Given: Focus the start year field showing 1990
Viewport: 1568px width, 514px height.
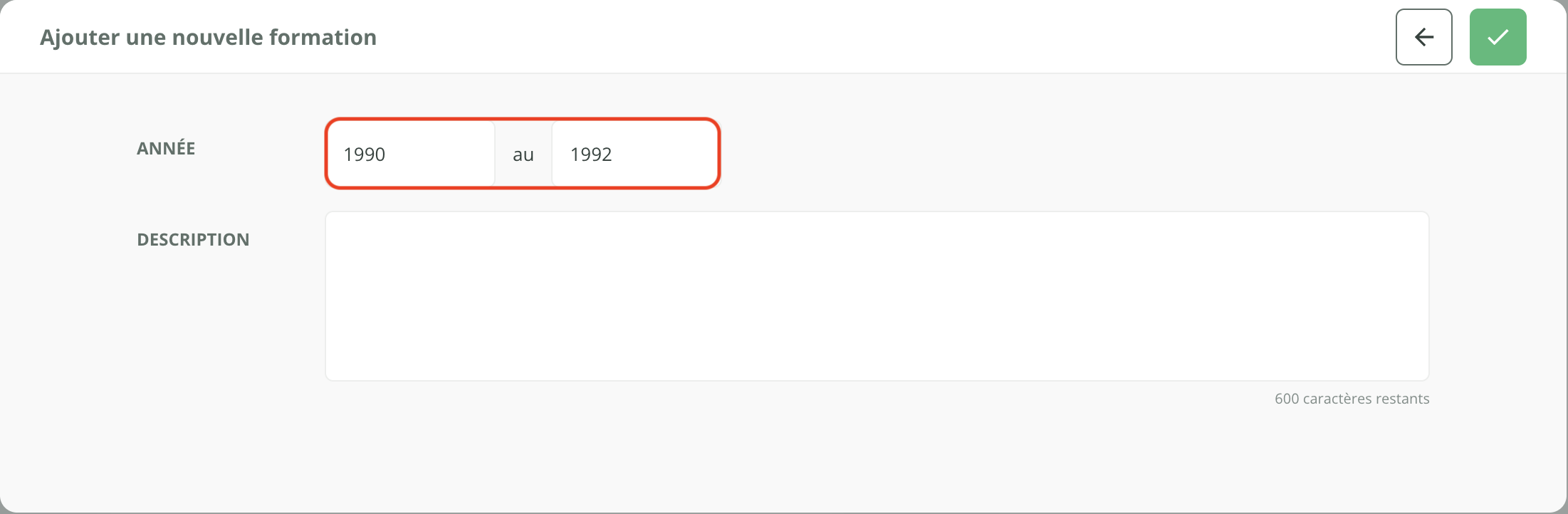Looking at the screenshot, I should (x=410, y=154).
